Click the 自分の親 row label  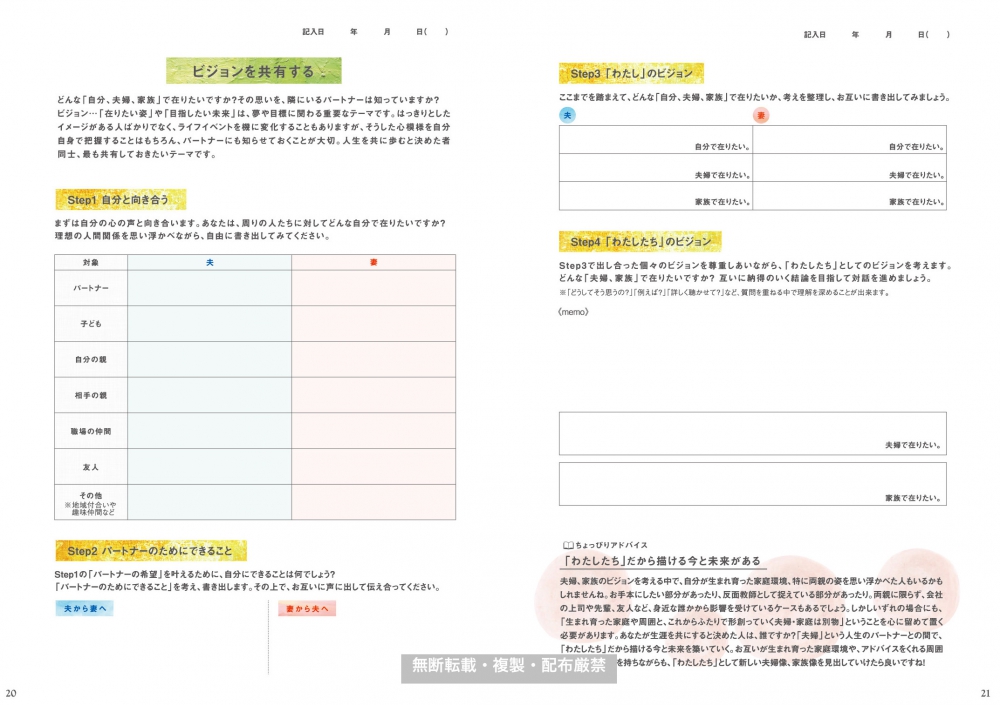pos(91,359)
